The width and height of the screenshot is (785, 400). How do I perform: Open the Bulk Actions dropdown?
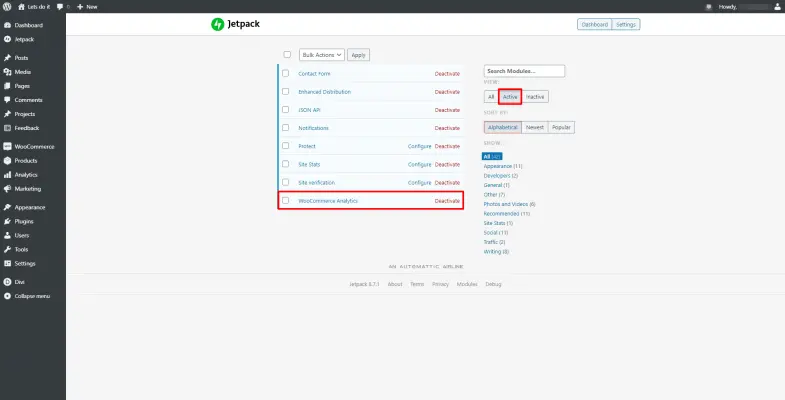click(322, 55)
